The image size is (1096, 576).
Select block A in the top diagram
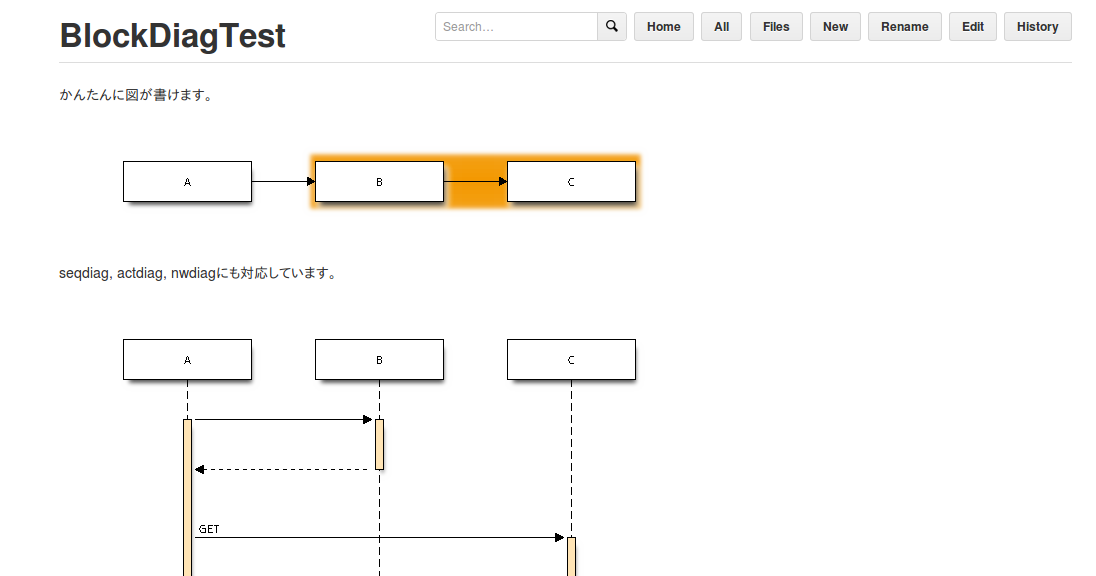[x=187, y=181]
